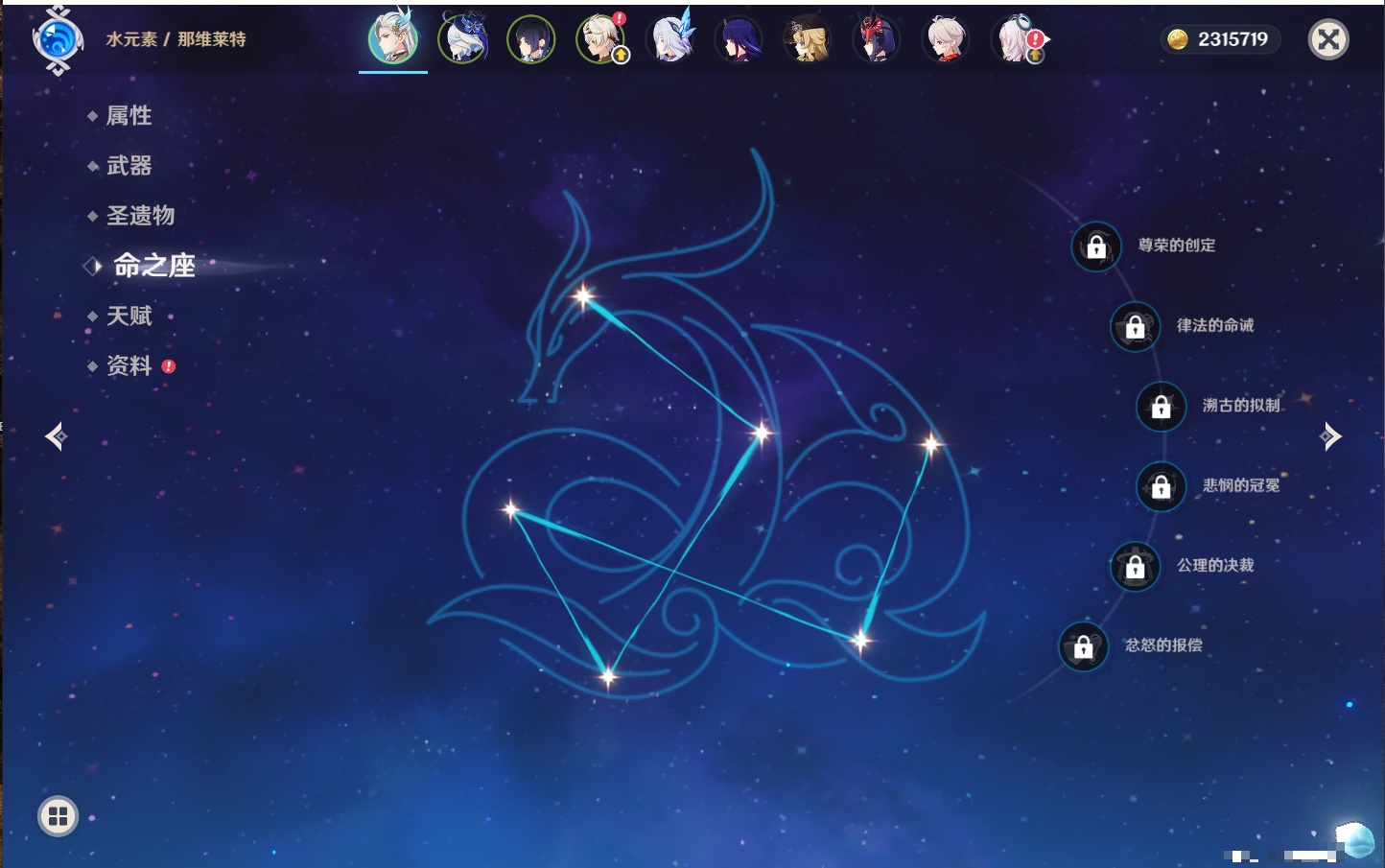
Task: Switch to the 武器 weapon tab
Action: coord(129,166)
